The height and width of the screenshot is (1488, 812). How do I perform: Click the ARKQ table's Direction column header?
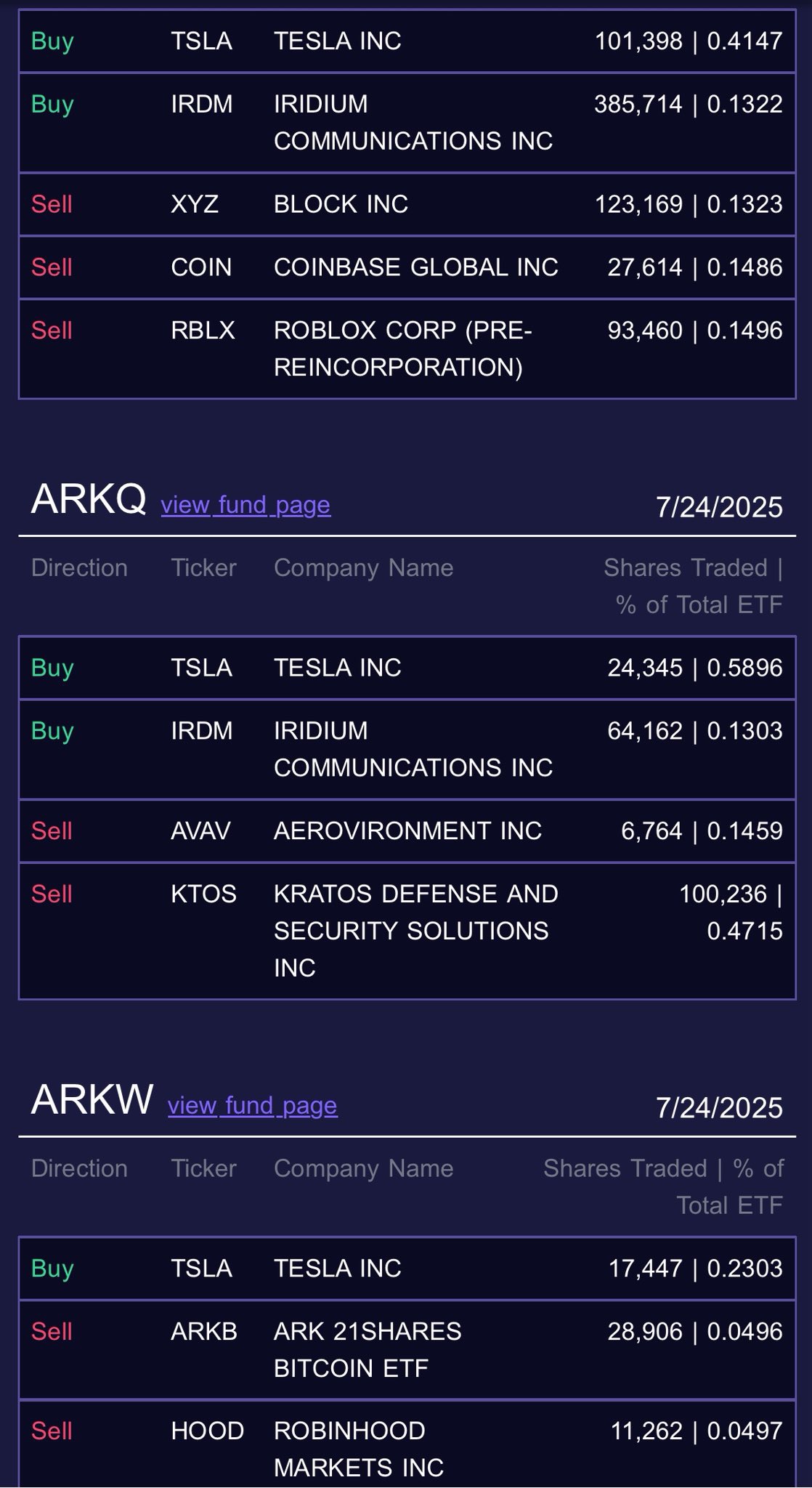point(79,567)
